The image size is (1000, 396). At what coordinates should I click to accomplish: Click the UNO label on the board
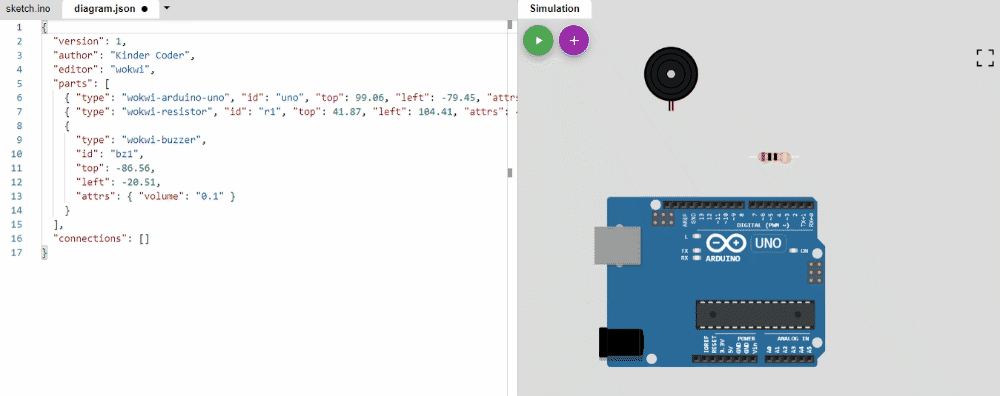point(768,242)
